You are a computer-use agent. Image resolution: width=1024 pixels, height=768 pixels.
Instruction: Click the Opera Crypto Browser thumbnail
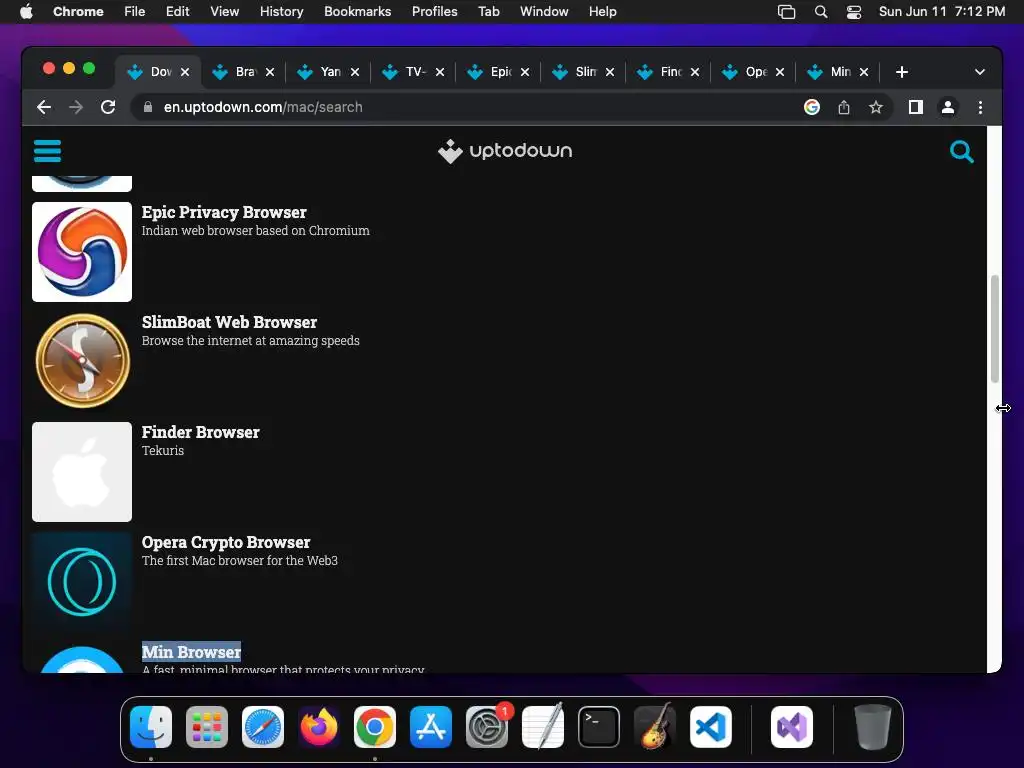tap(82, 581)
